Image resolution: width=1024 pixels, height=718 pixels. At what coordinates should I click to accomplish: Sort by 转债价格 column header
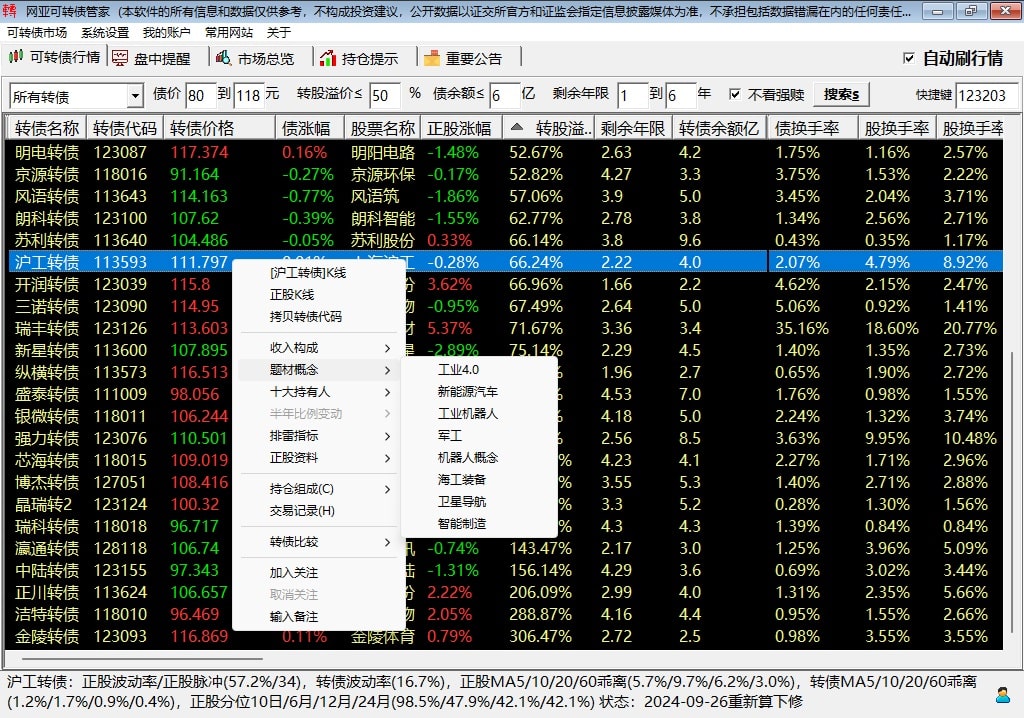click(x=219, y=128)
